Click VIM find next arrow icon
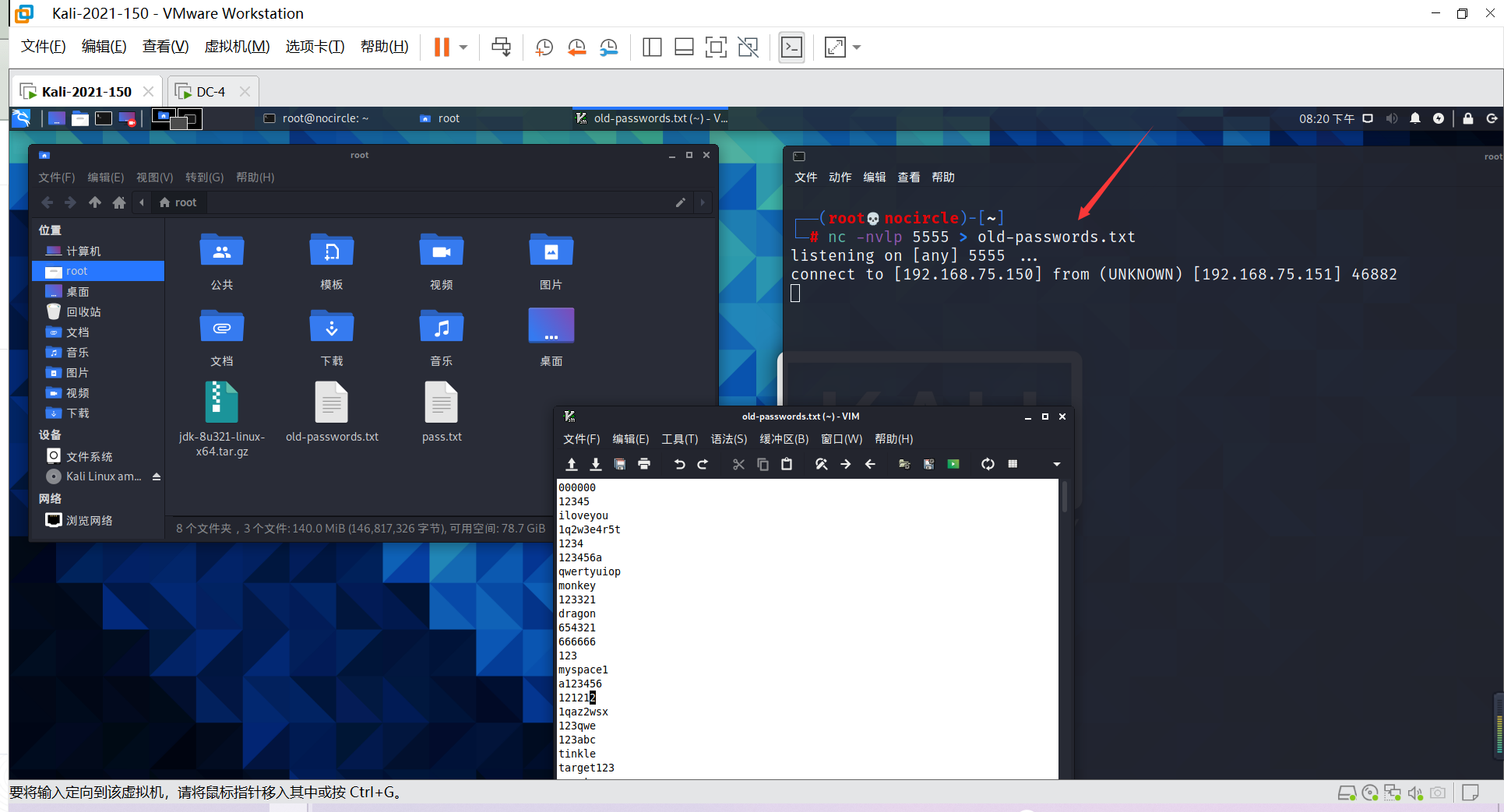This screenshot has width=1504, height=812. [846, 464]
